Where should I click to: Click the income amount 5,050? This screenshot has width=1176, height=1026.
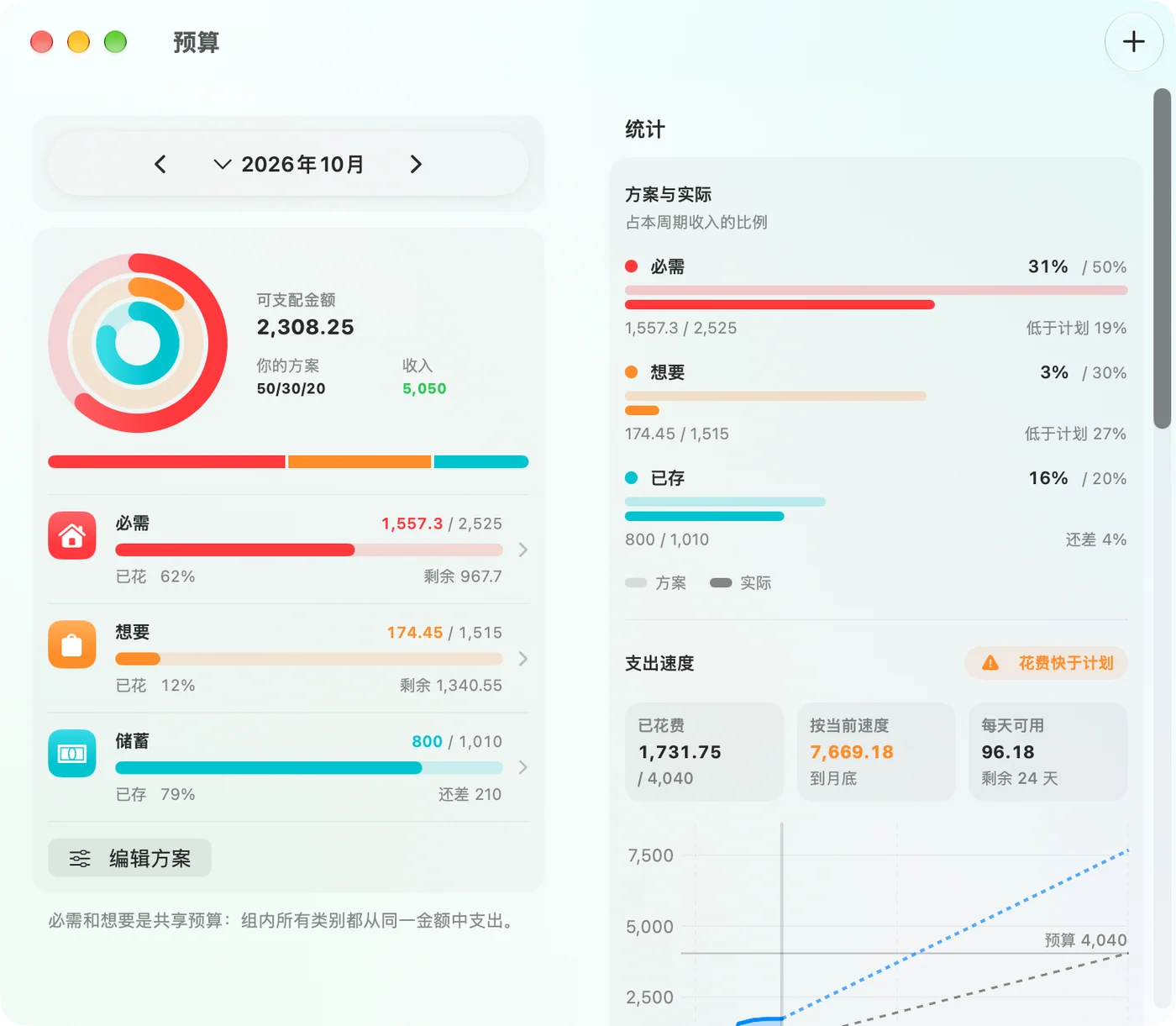[x=424, y=388]
